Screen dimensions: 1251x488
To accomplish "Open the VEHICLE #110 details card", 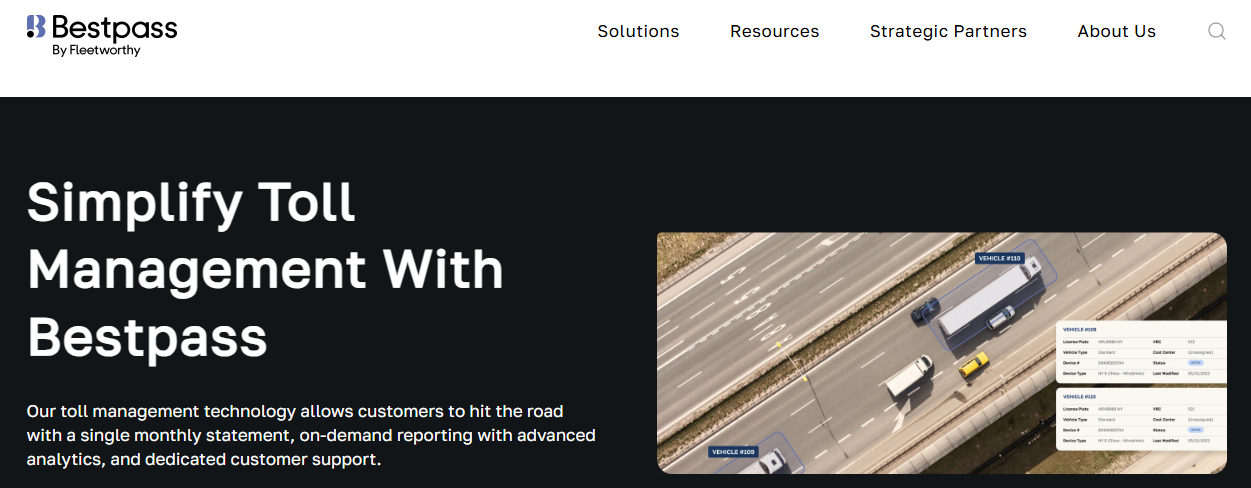I will (x=1141, y=420).
